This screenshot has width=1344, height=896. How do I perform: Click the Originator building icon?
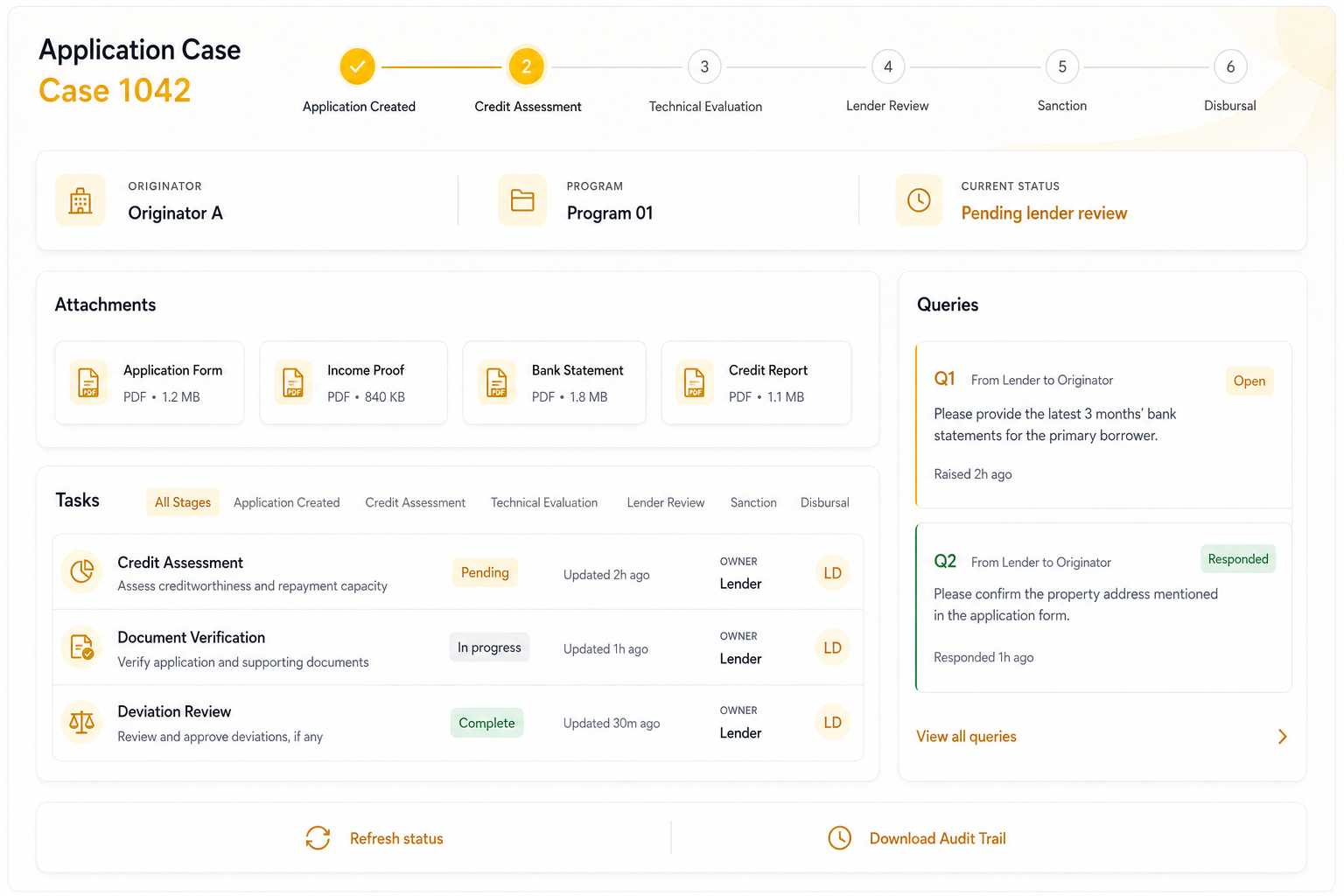click(x=80, y=200)
